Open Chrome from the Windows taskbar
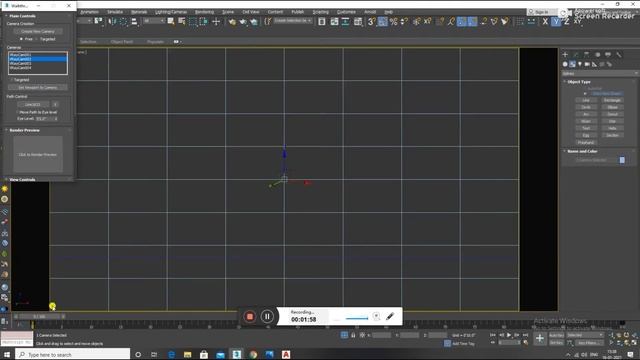640x360 pixels. 253,354
